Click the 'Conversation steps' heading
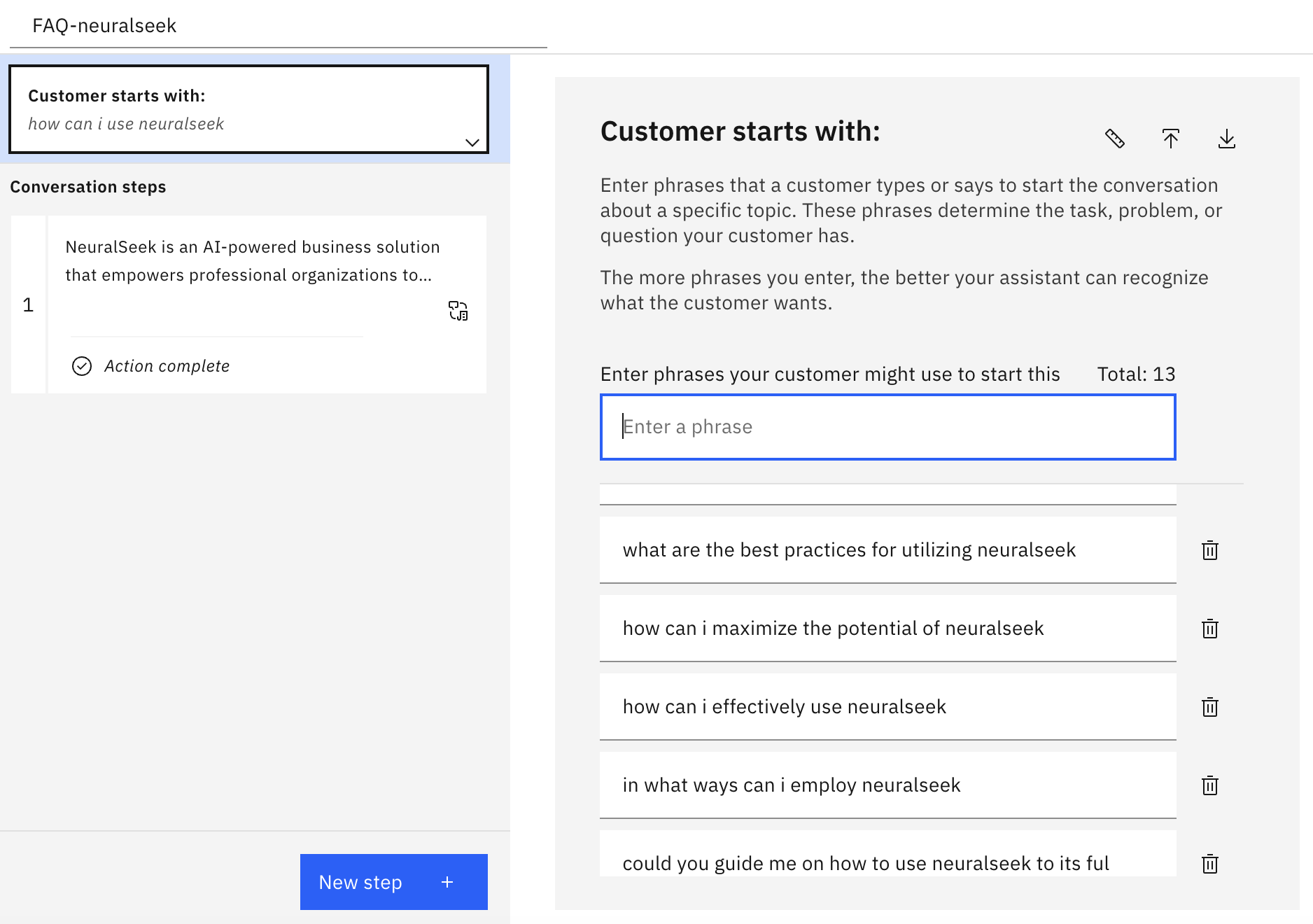The image size is (1313, 924). point(88,187)
